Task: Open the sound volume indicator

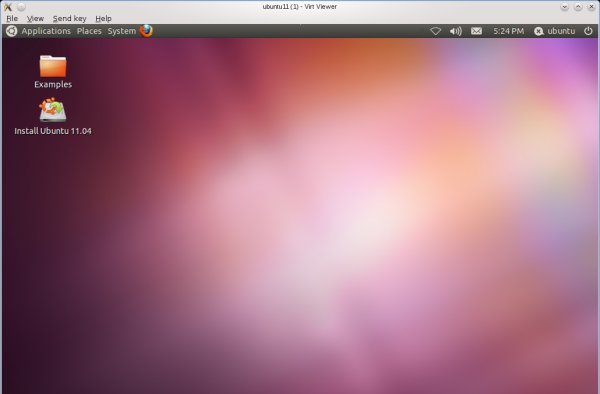Action: (455, 31)
